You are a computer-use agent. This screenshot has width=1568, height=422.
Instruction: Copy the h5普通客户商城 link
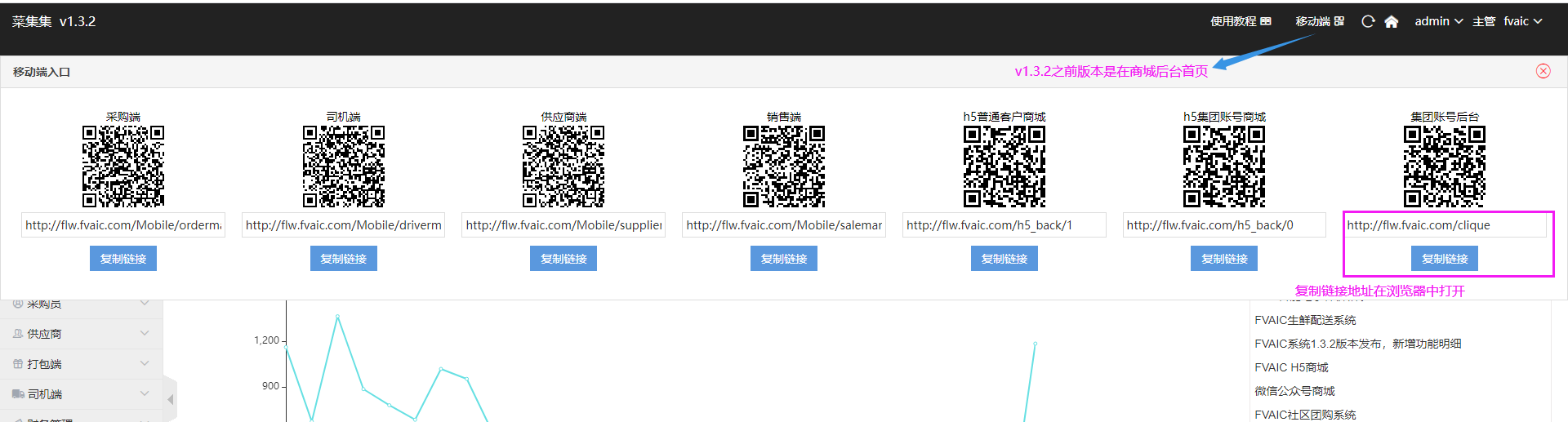[x=1004, y=259]
